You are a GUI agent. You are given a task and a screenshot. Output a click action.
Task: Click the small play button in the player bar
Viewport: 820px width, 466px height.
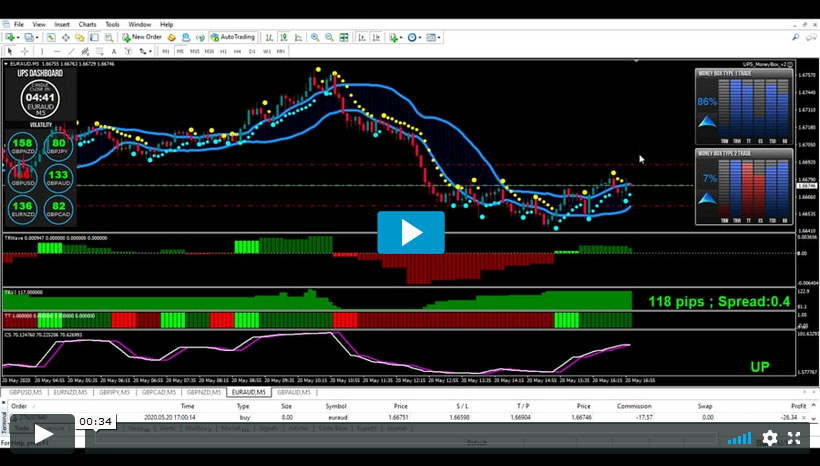(x=42, y=434)
